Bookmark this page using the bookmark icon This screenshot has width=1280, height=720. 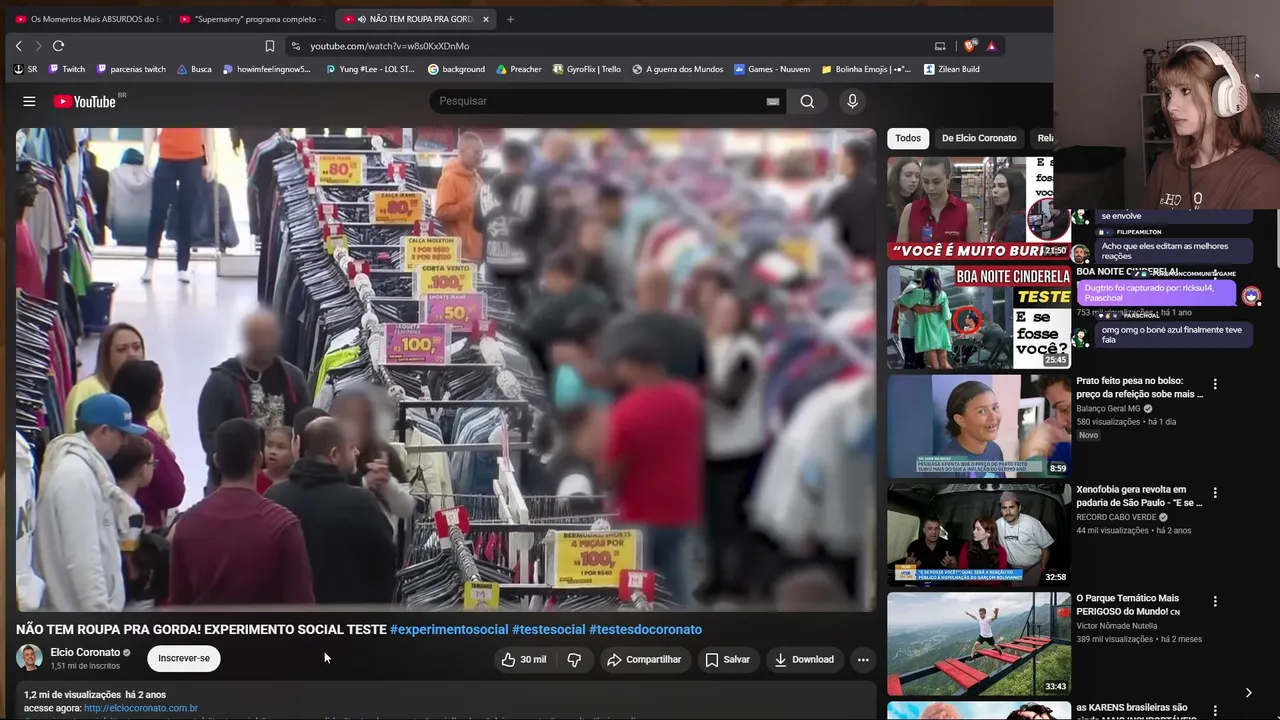tap(270, 46)
